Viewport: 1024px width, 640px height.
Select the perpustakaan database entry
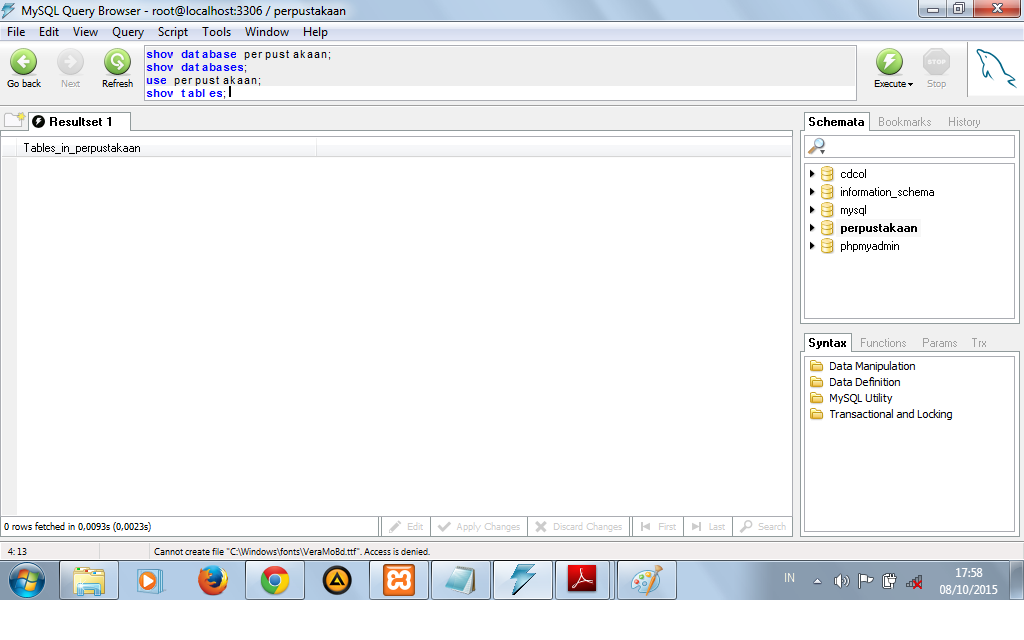878,228
